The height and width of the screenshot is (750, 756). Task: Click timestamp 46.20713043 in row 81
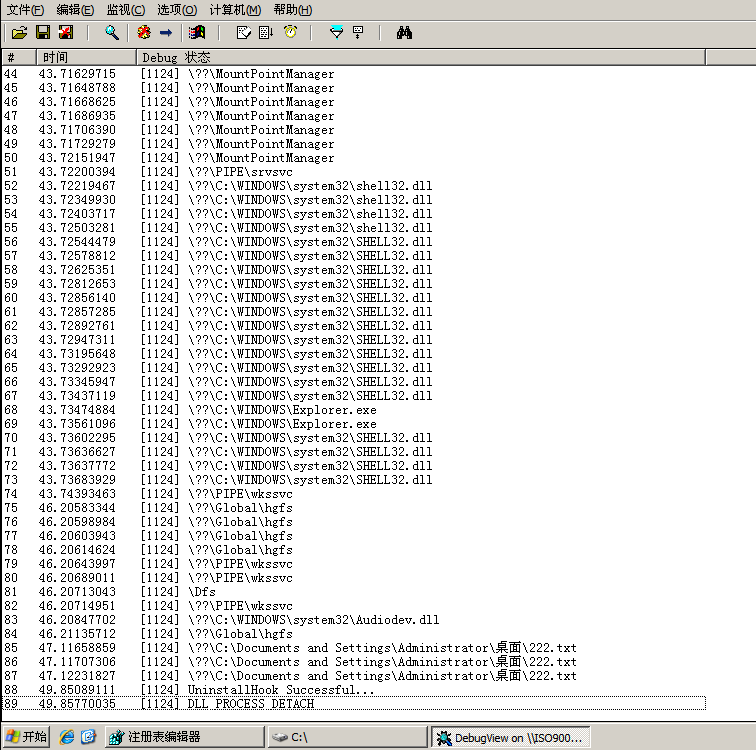coord(77,591)
